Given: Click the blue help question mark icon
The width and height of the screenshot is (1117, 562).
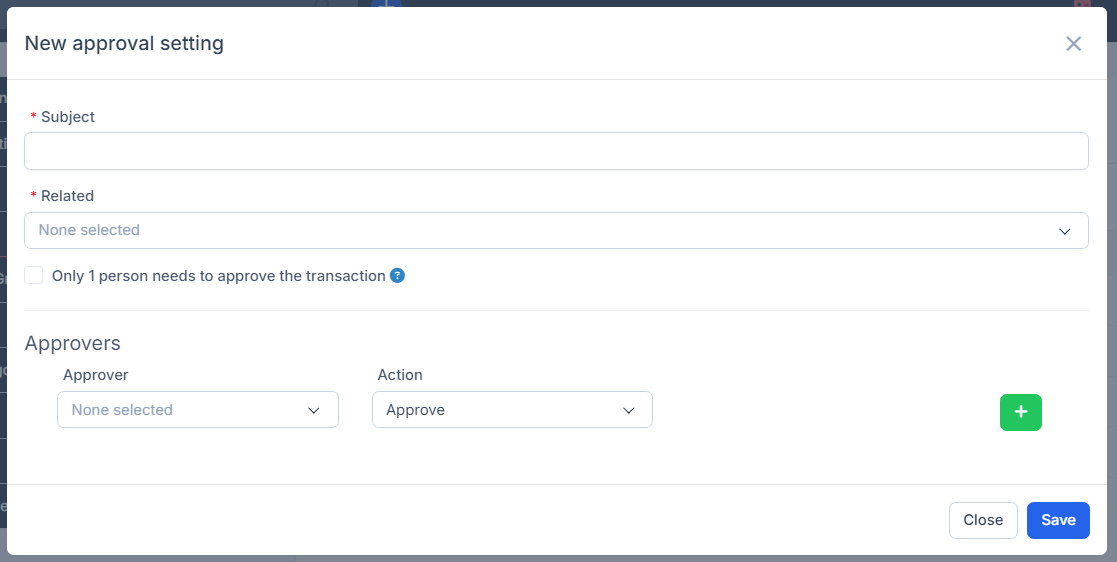Looking at the screenshot, I should [397, 276].
